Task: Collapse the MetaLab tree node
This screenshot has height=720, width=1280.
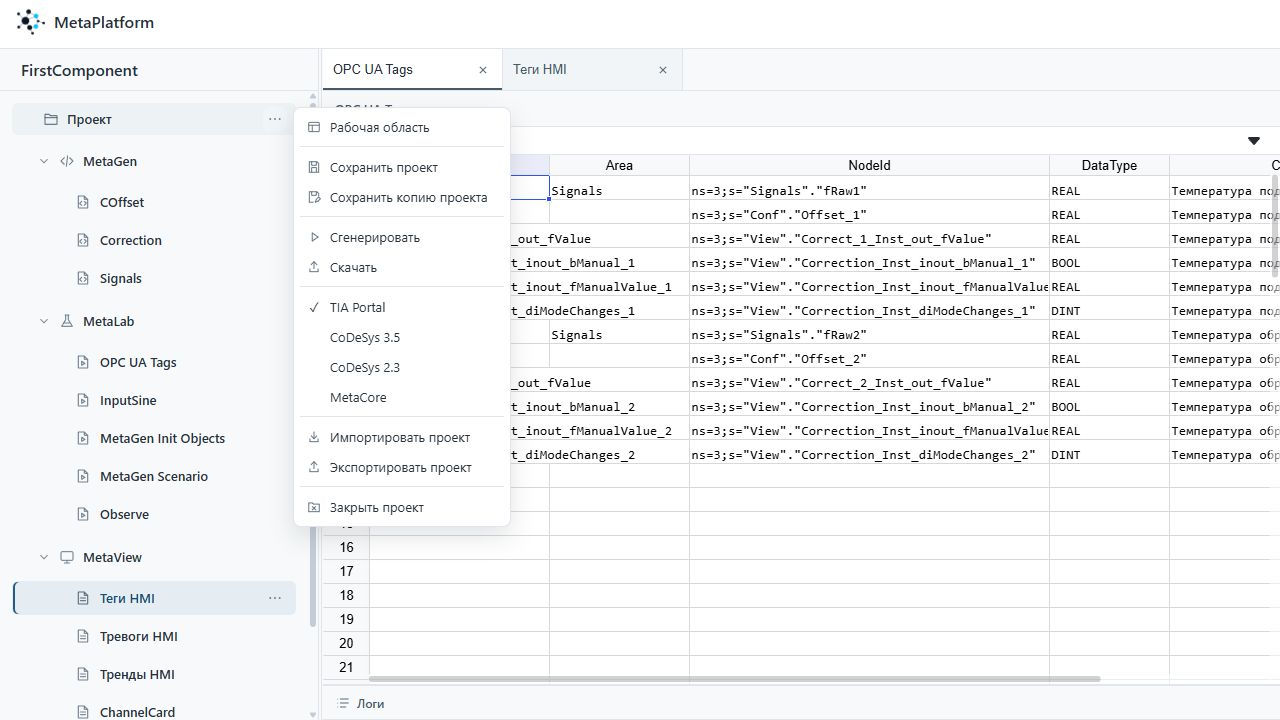Action: point(44,321)
